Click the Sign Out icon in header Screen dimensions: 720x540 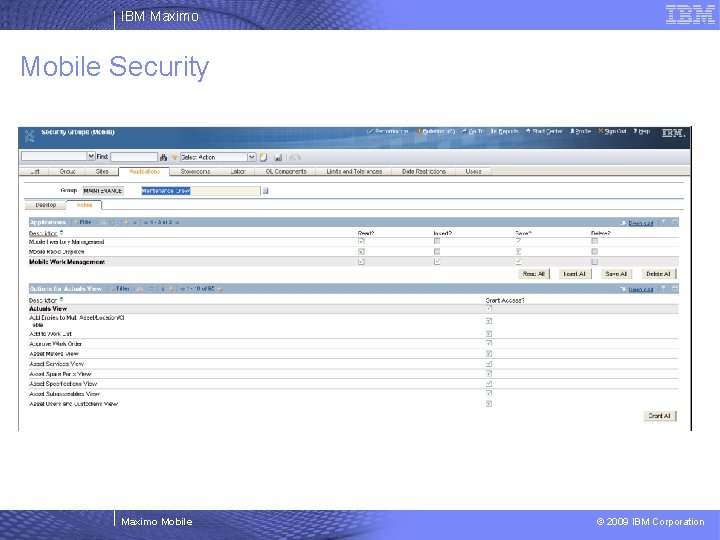click(x=601, y=131)
